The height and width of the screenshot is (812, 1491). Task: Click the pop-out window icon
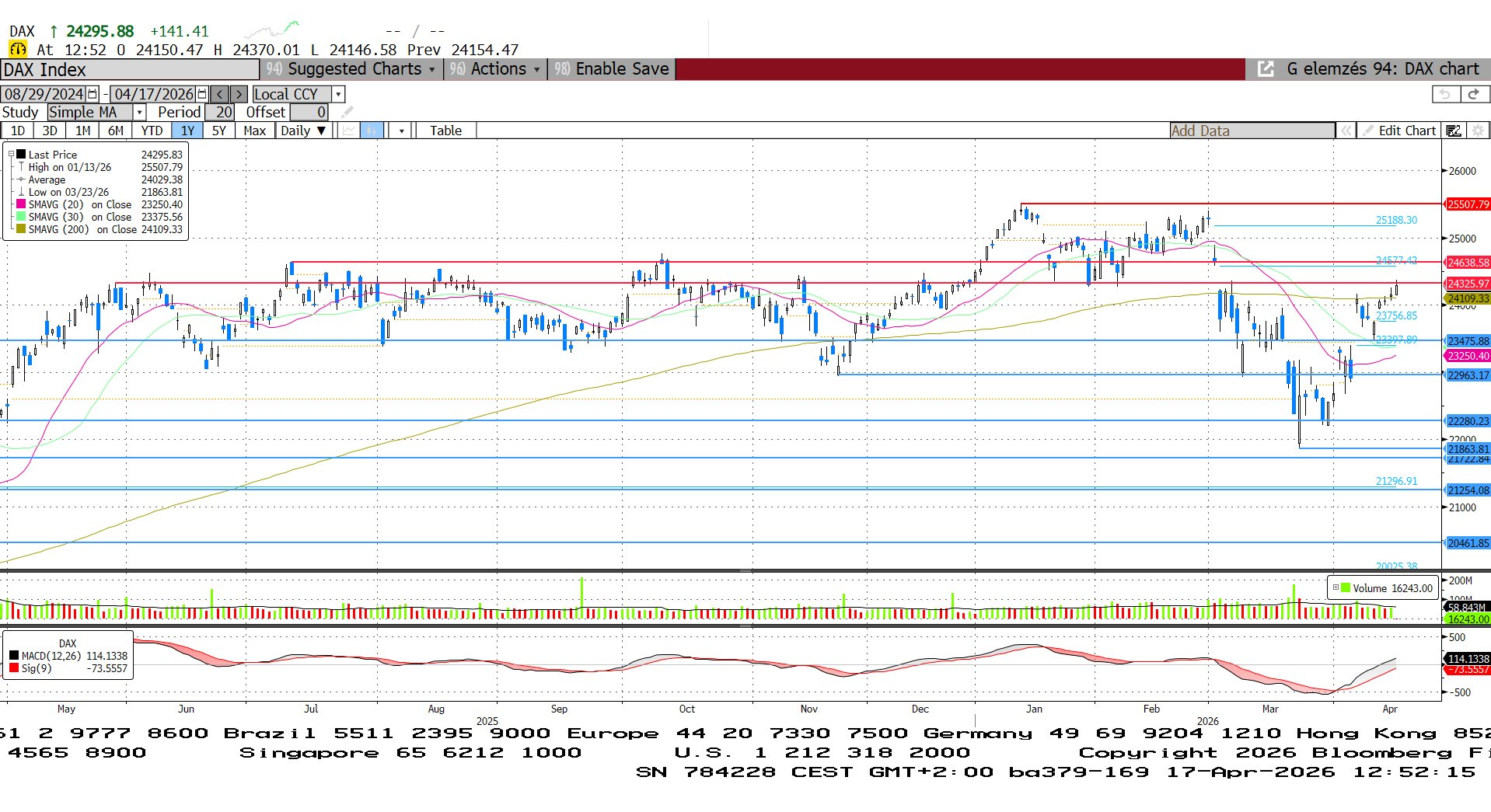point(1266,69)
